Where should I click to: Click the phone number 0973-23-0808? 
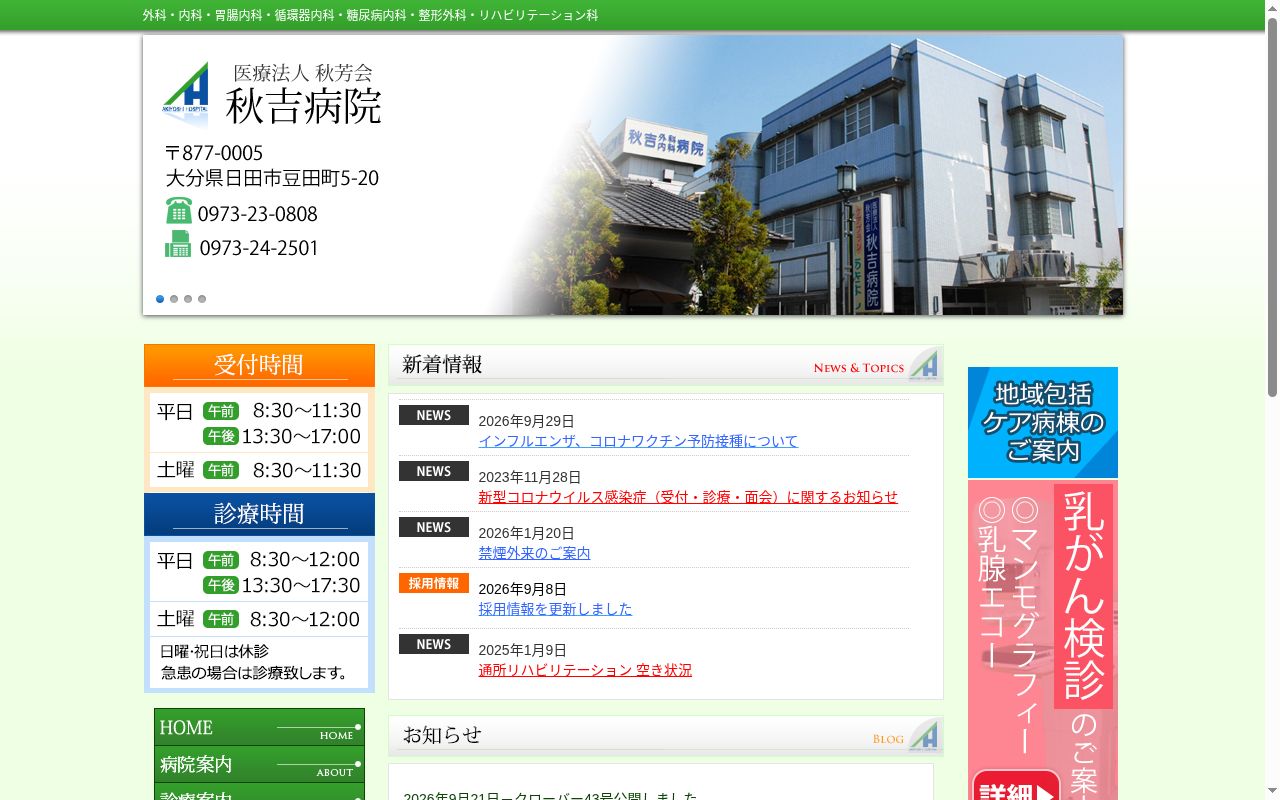258,214
